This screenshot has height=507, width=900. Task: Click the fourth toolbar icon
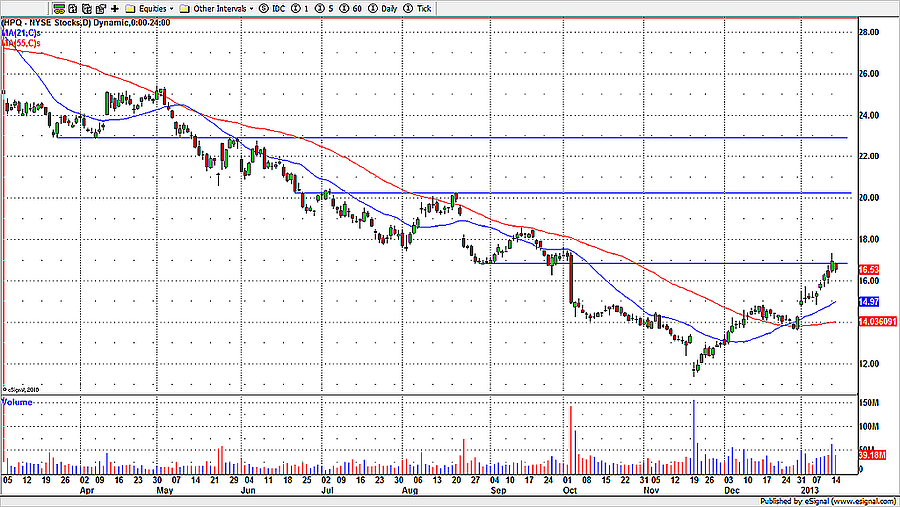[x=101, y=7]
